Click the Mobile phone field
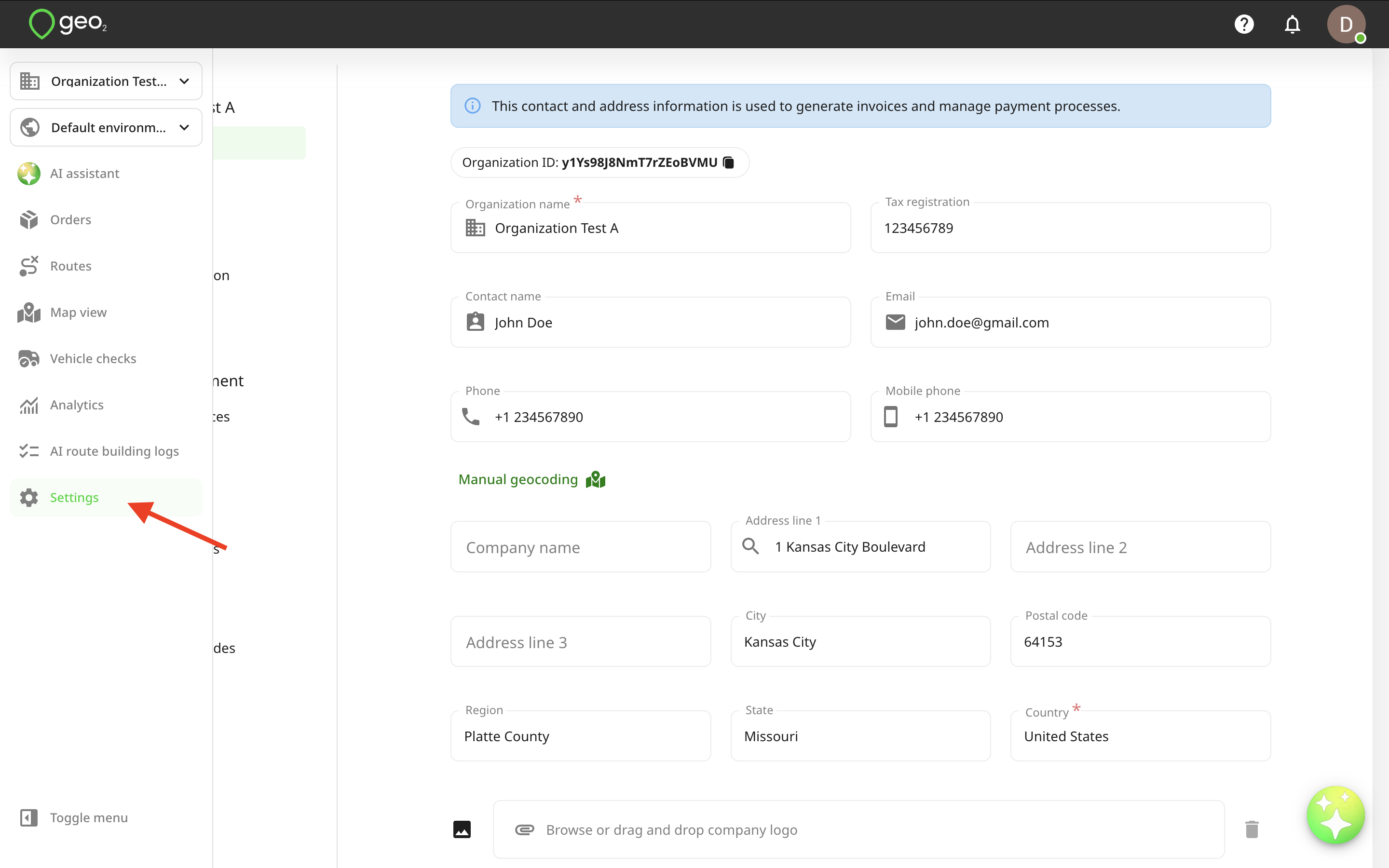This screenshot has height=868, width=1389. click(x=1071, y=417)
